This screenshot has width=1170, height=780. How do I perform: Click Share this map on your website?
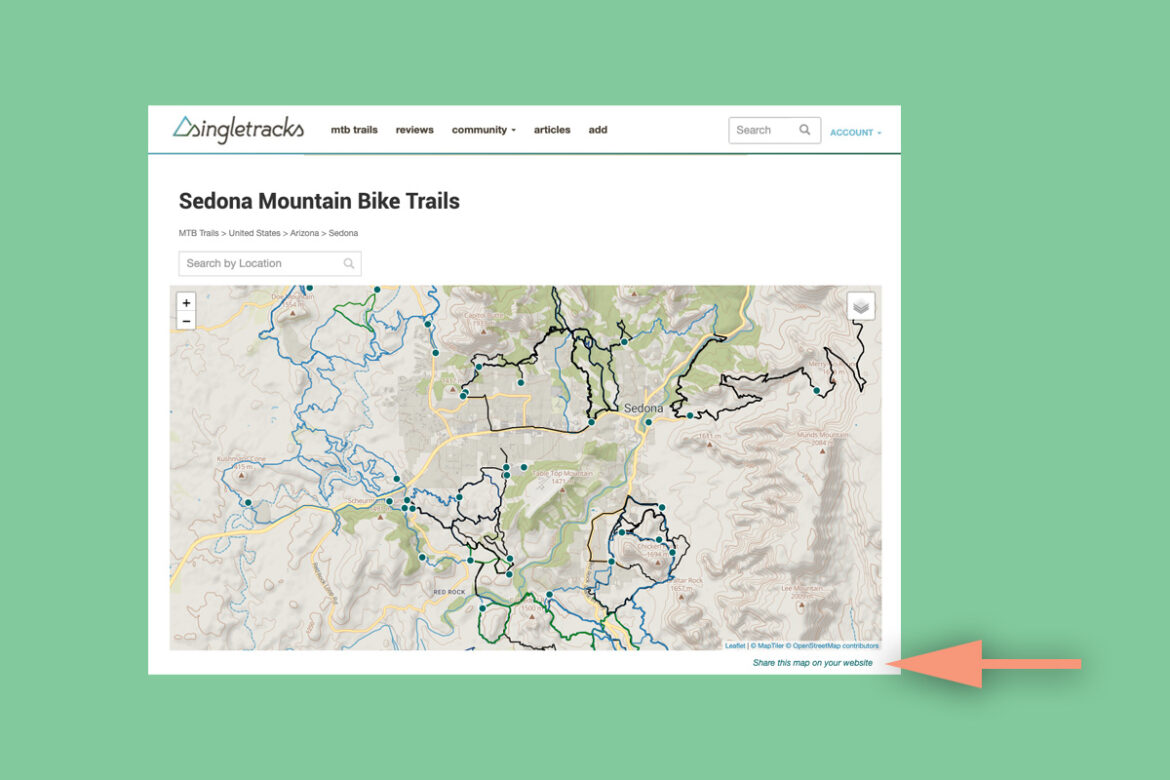[x=812, y=663]
